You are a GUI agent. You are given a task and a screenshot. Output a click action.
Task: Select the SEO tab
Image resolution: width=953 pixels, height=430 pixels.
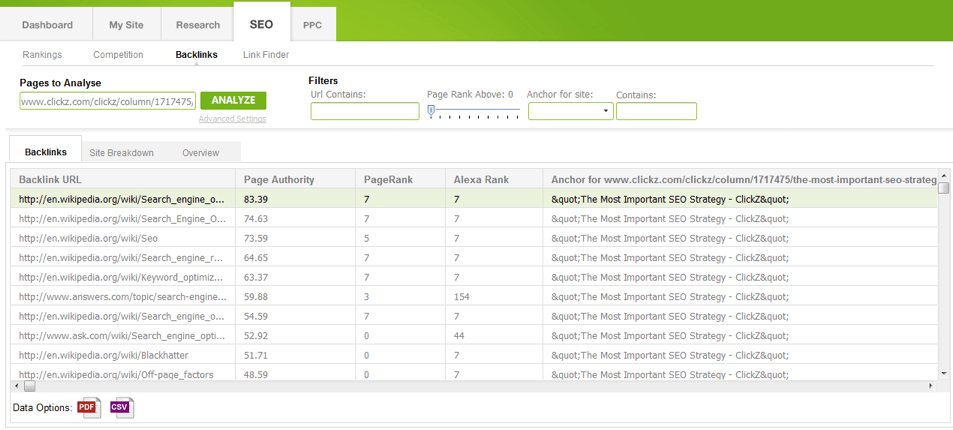261,25
